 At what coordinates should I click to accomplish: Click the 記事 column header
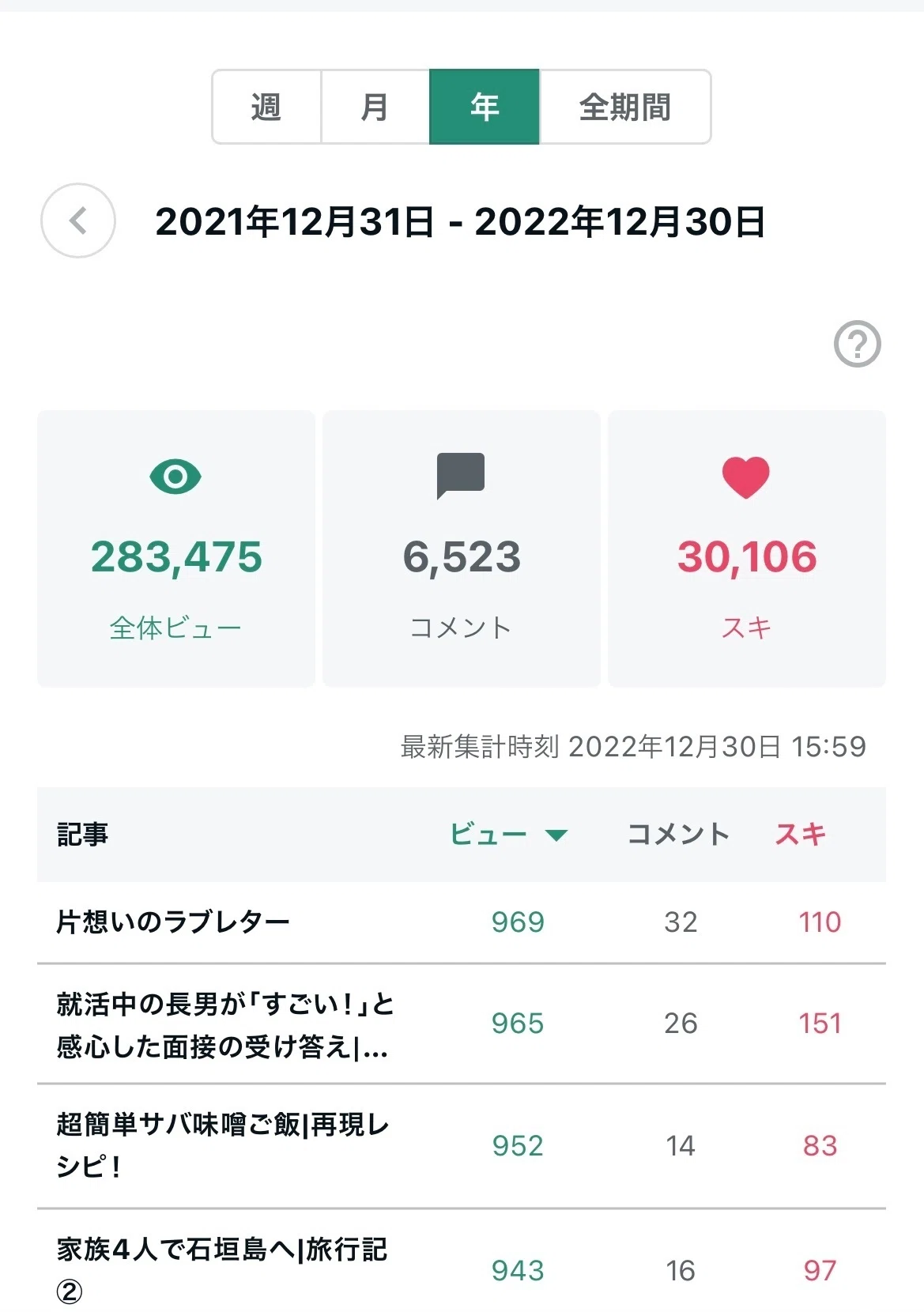click(82, 834)
